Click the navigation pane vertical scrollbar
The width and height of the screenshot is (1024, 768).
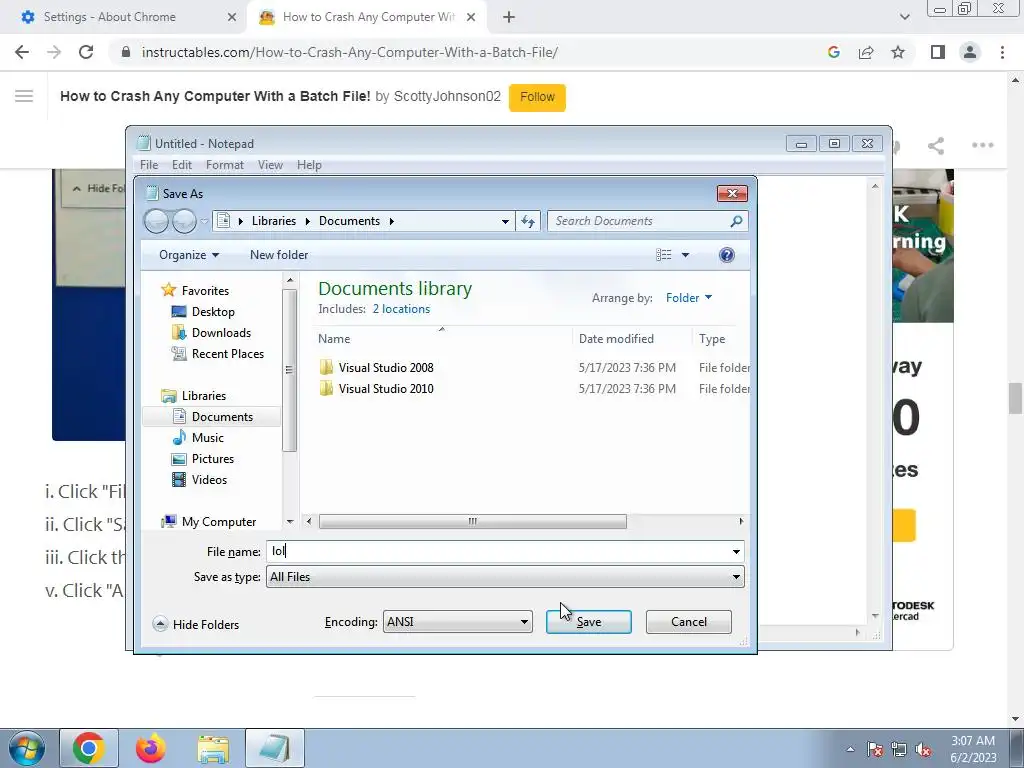(290, 370)
